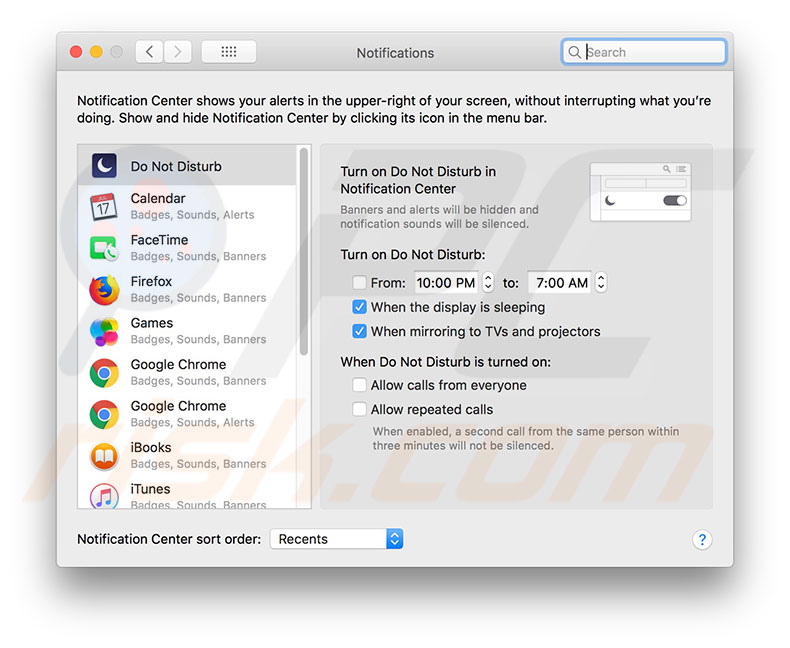Select the Calendar list row
The image size is (790, 648).
pyautogui.click(x=187, y=207)
